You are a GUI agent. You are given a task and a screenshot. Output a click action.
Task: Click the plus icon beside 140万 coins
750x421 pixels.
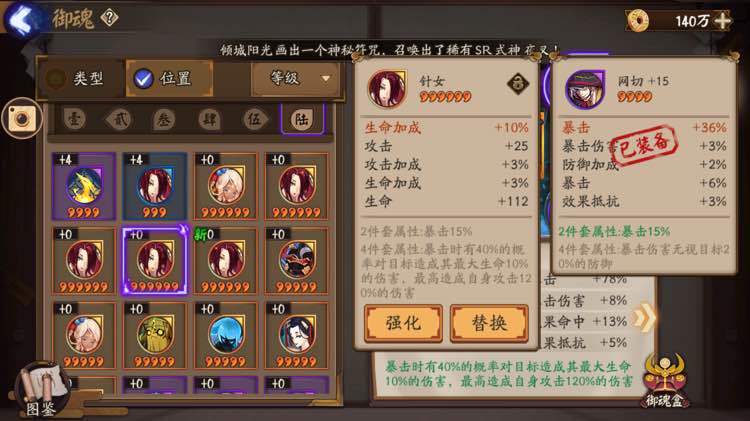tap(722, 21)
